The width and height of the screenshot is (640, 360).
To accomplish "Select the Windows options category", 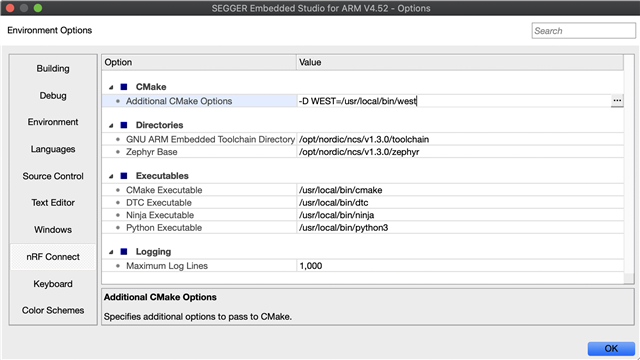I will [53, 229].
